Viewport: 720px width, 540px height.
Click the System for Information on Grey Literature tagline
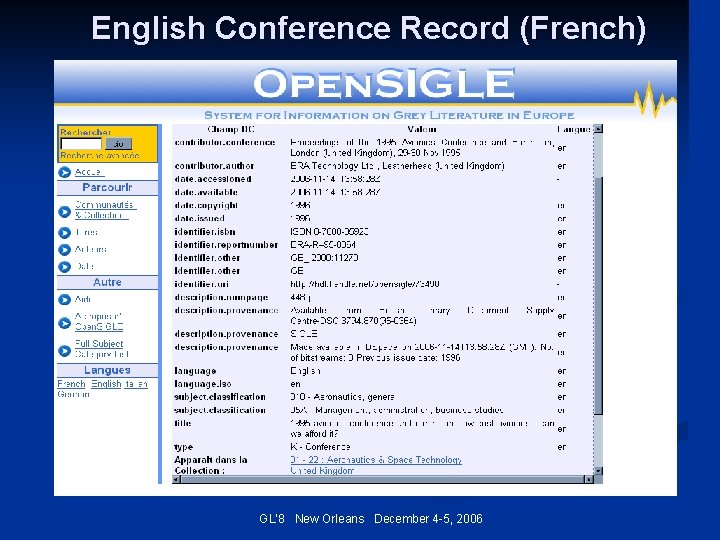click(389, 115)
